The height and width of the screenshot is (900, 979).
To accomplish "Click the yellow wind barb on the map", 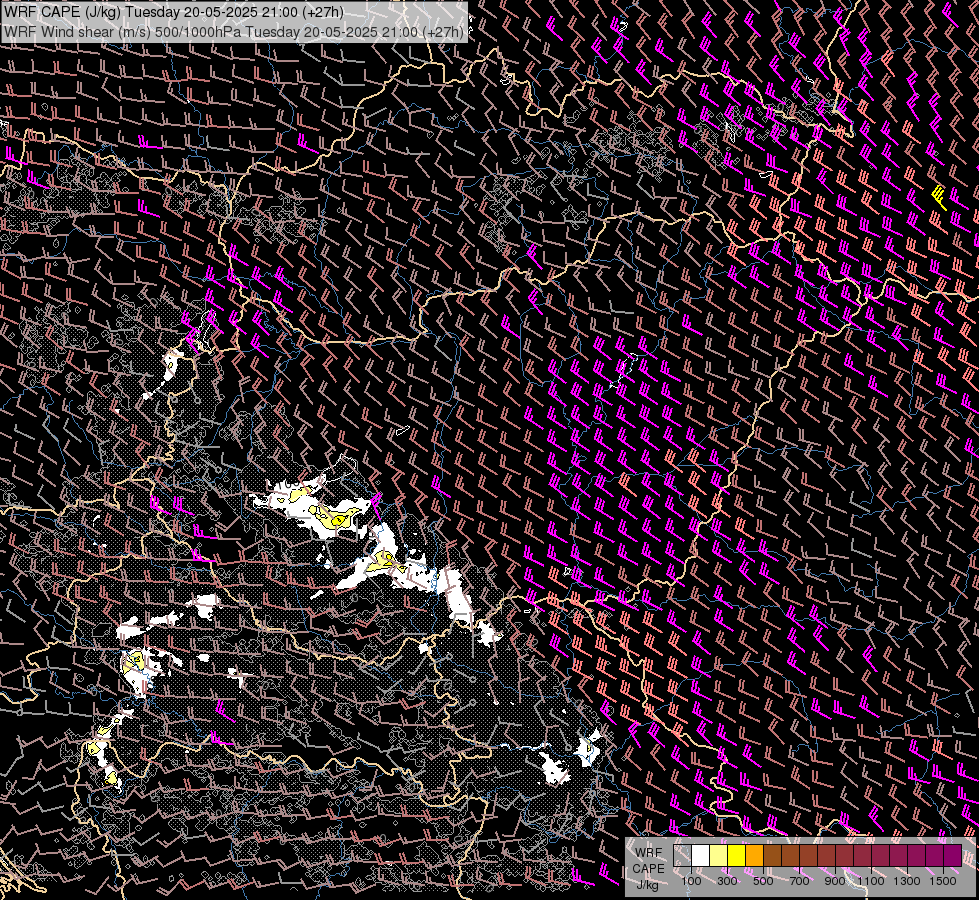I will [x=940, y=197].
